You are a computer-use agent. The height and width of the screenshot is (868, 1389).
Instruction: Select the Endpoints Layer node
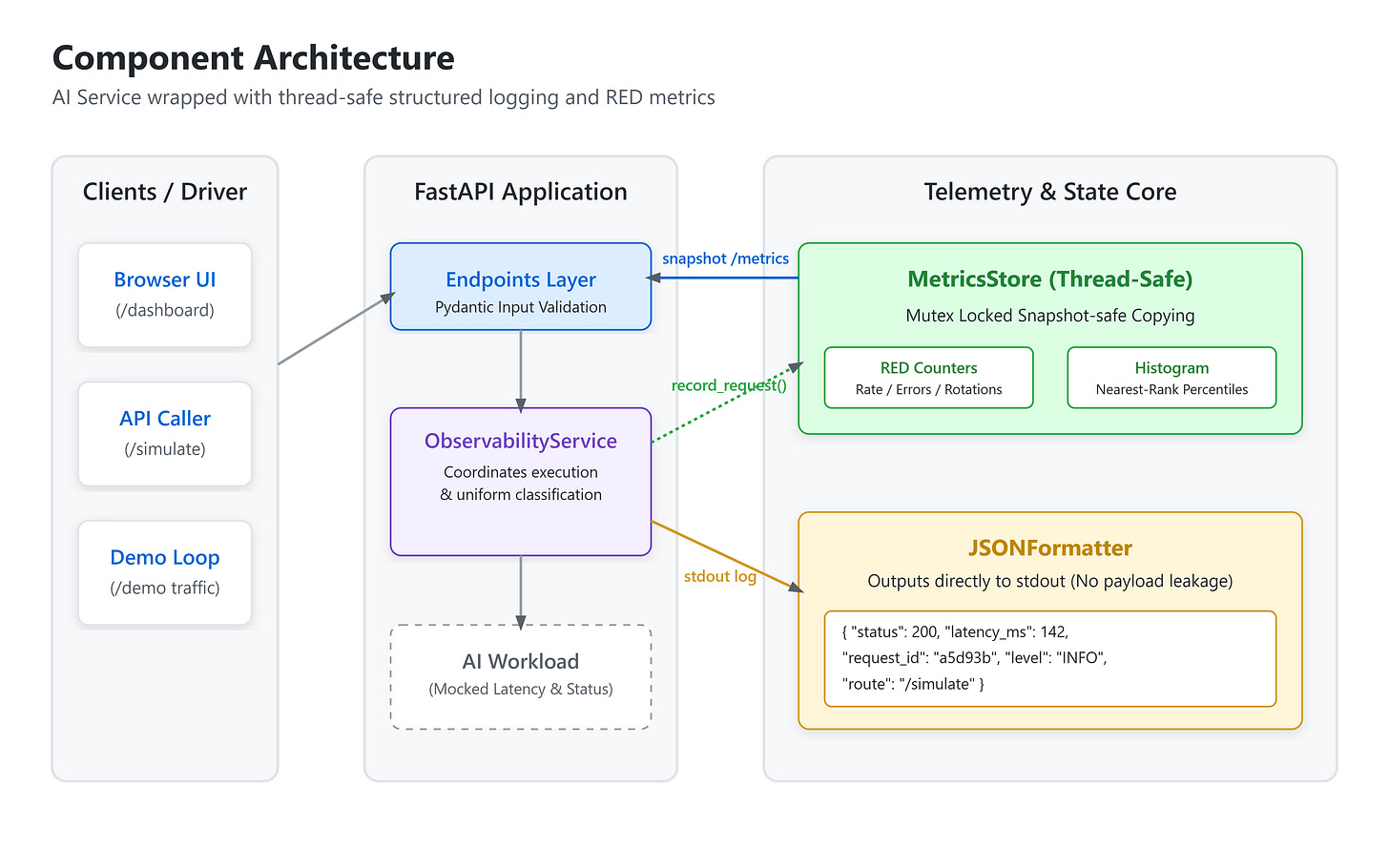pyautogui.click(x=521, y=286)
